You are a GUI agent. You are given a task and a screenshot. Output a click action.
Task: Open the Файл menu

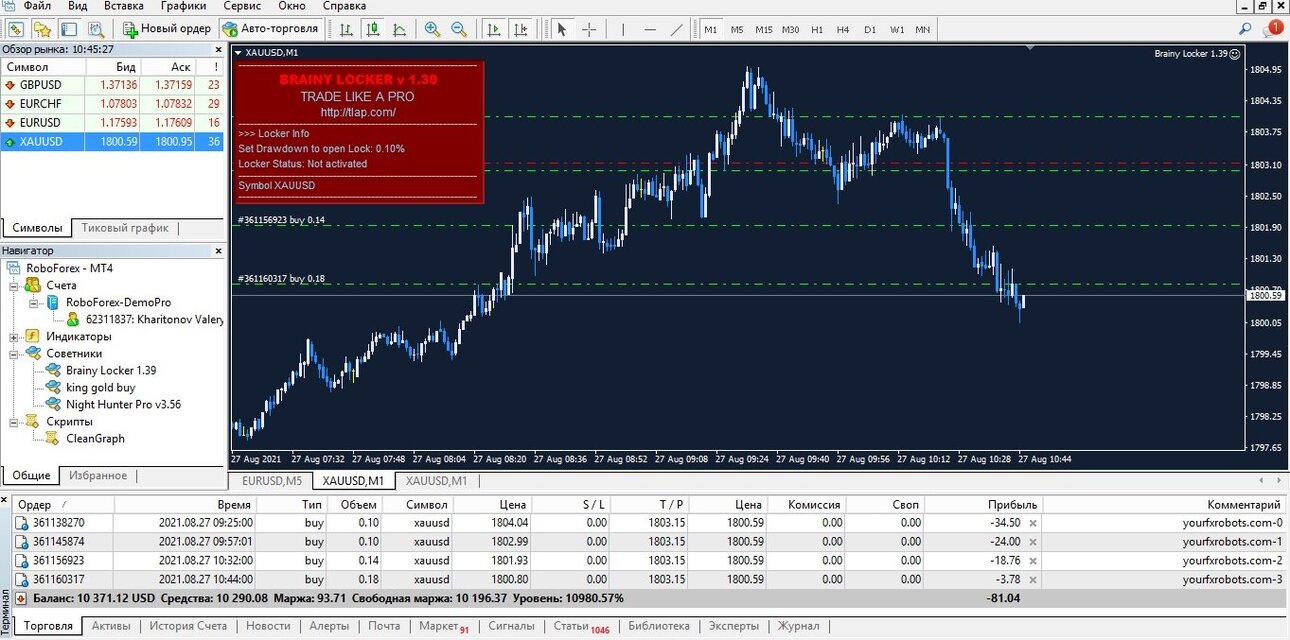[37, 6]
